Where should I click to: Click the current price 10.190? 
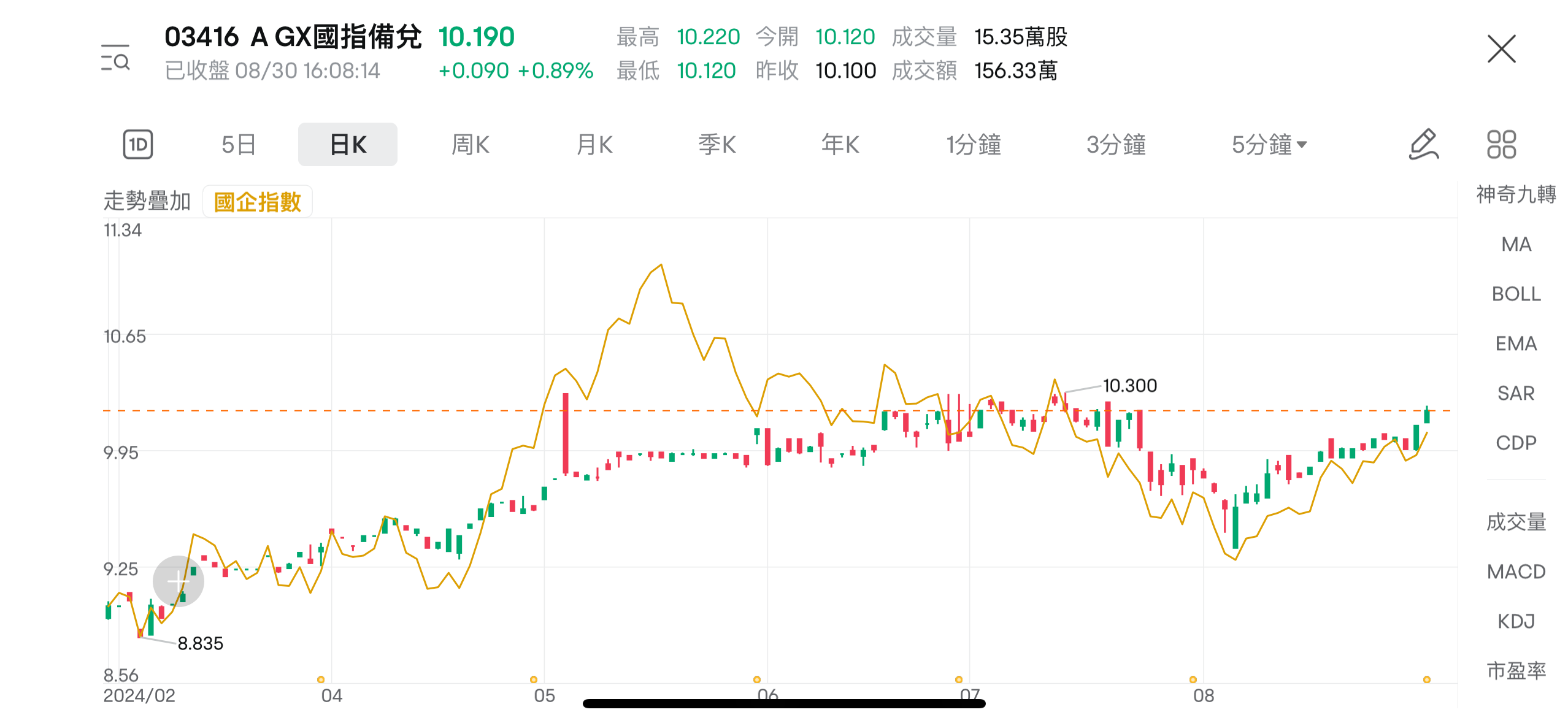pyautogui.click(x=476, y=37)
